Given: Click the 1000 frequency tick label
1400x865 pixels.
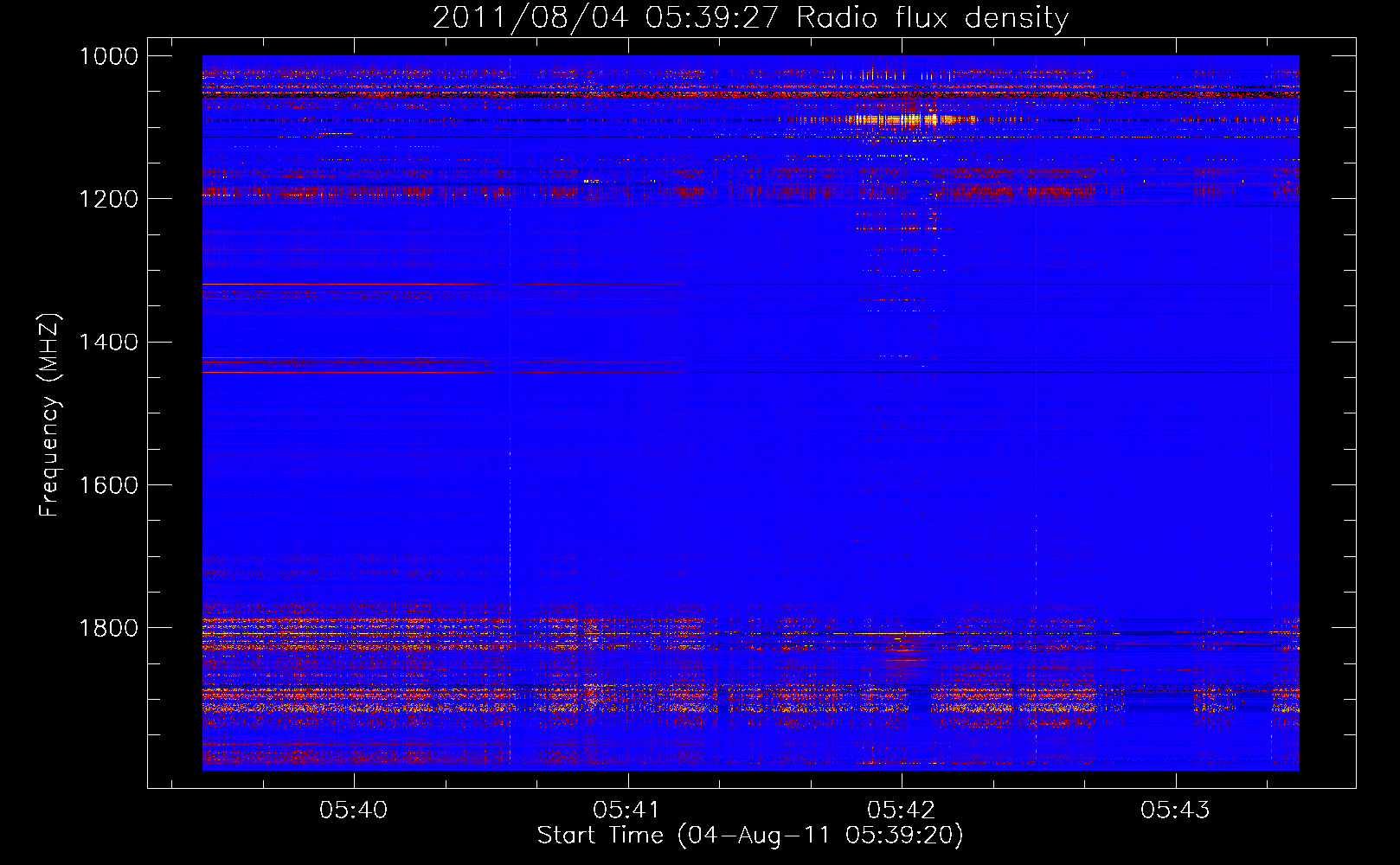Looking at the screenshot, I should pyautogui.click(x=109, y=56).
